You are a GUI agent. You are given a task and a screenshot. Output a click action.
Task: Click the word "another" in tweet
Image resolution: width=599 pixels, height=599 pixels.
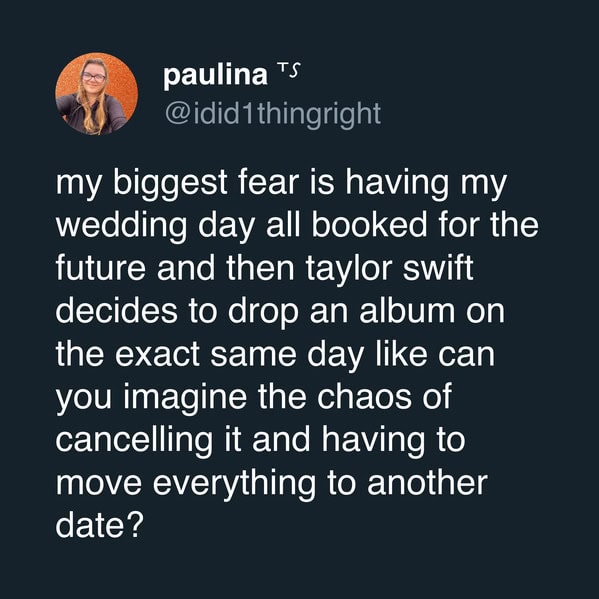427,484
